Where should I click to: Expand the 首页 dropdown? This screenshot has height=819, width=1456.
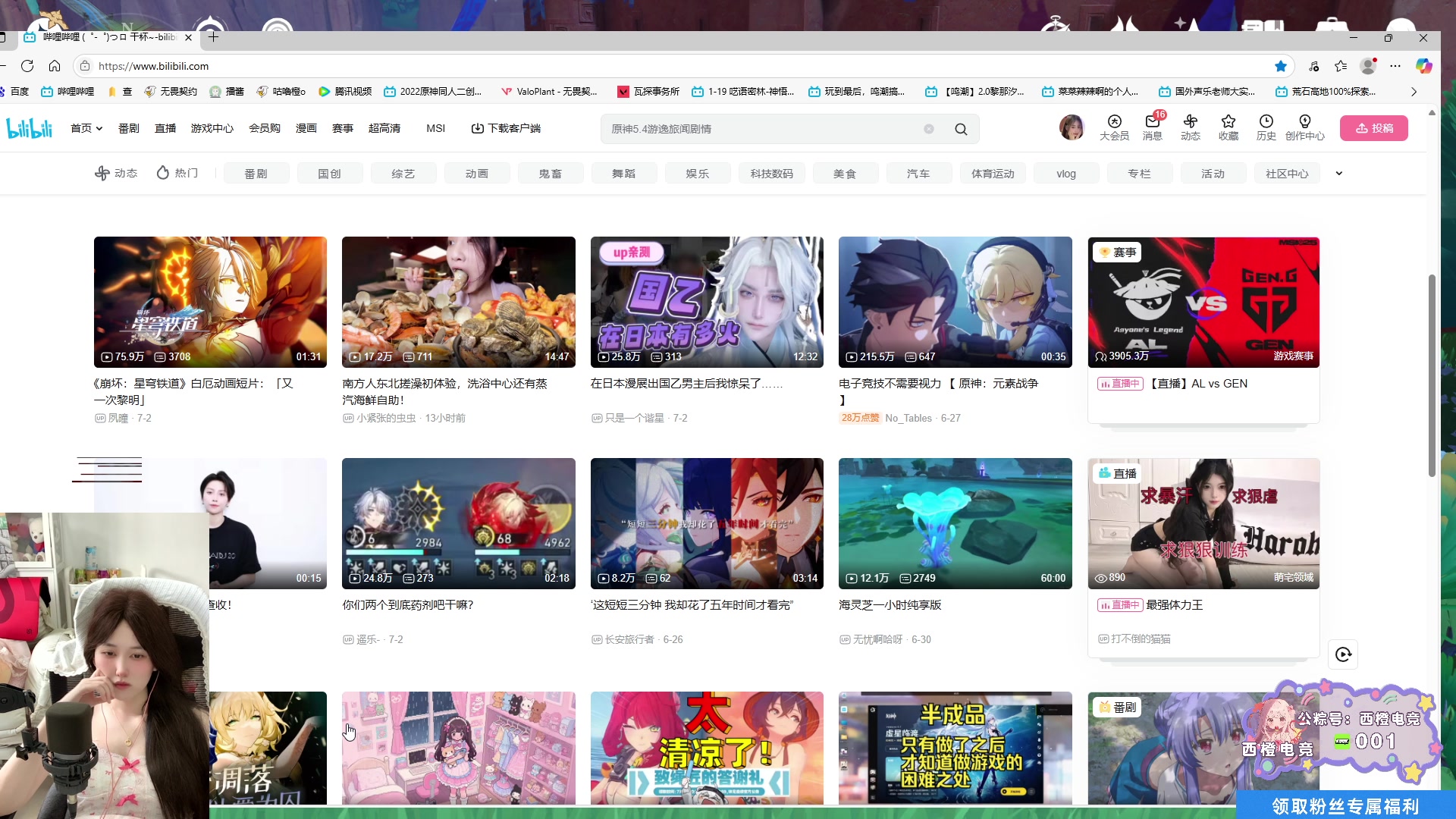click(86, 128)
